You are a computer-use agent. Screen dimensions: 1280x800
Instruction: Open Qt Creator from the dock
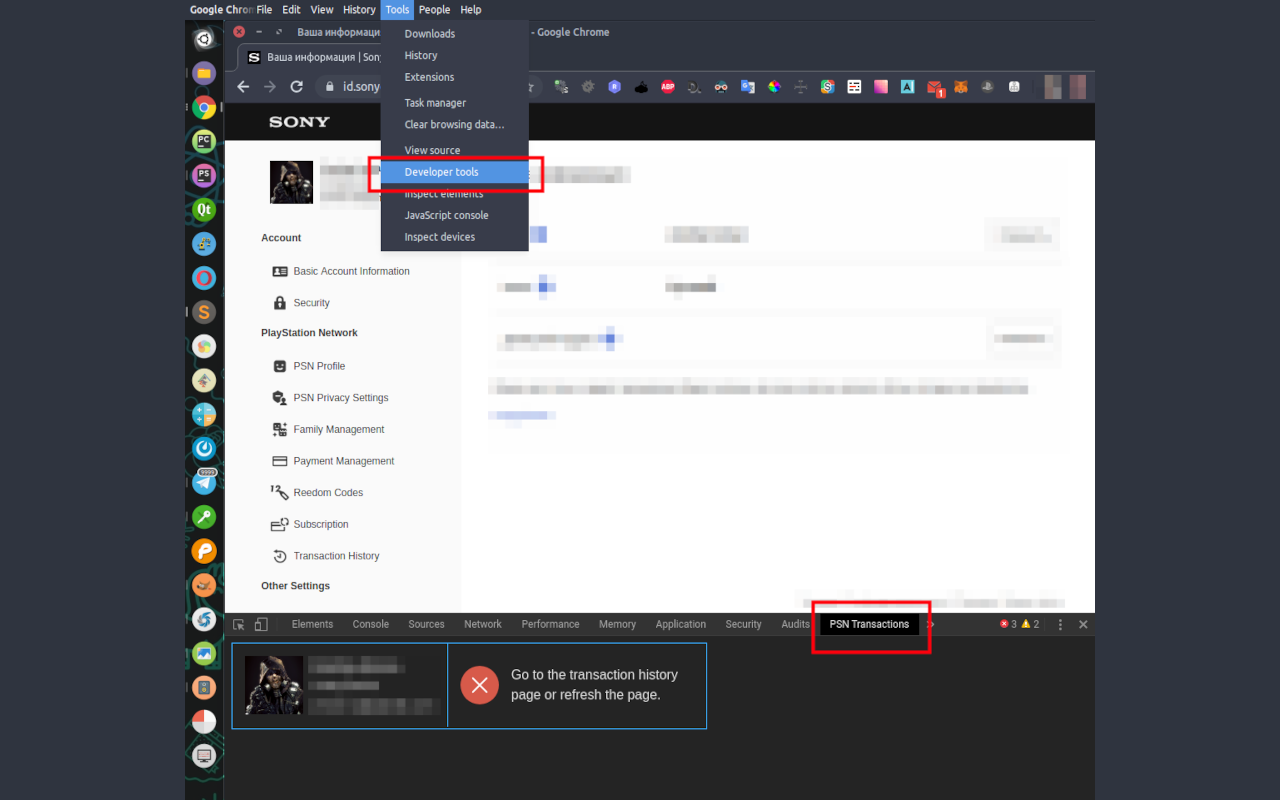click(x=204, y=209)
